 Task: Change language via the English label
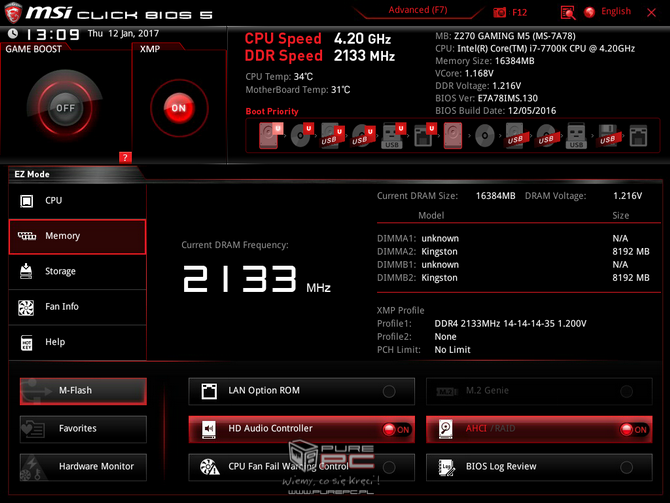point(616,12)
